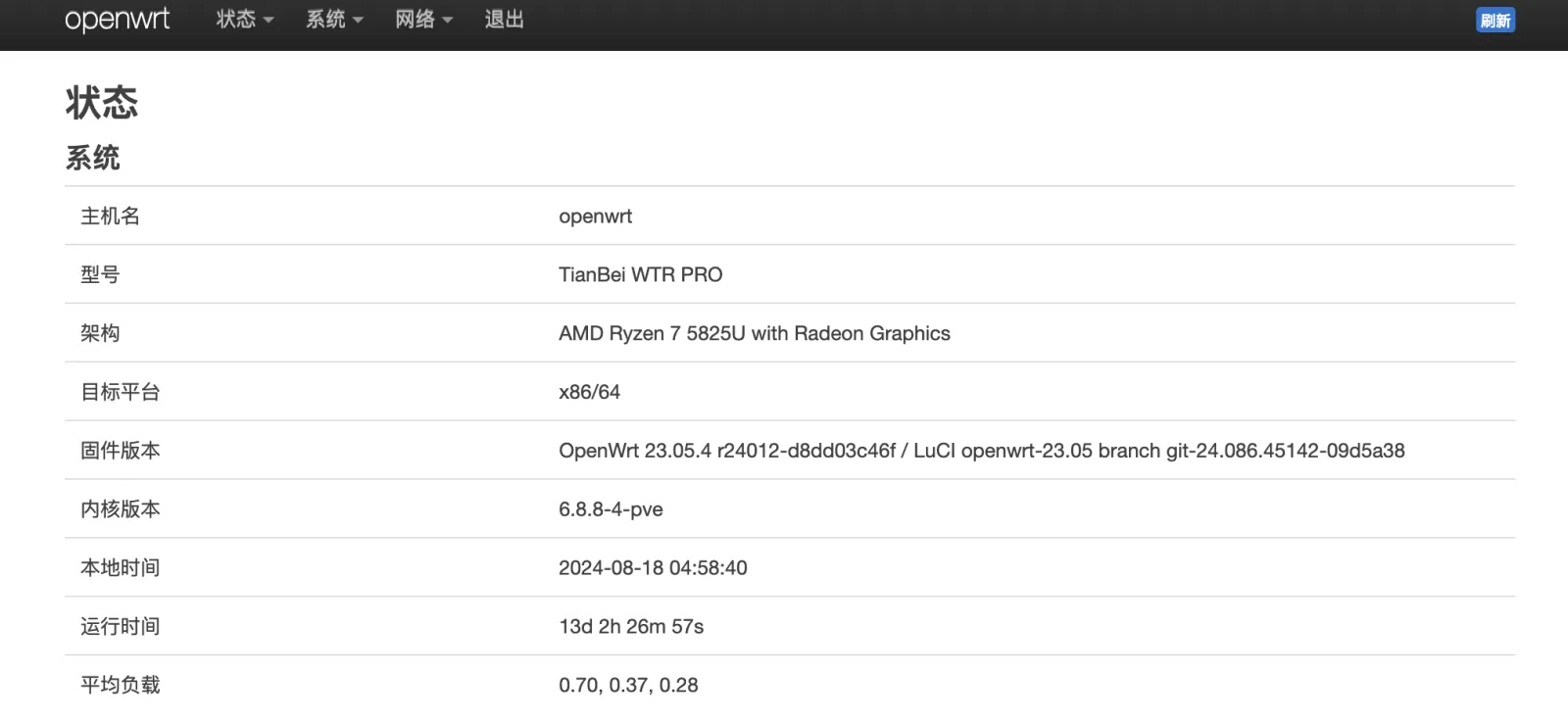Select load average 0.70, 0.37, 0.28

pos(628,686)
